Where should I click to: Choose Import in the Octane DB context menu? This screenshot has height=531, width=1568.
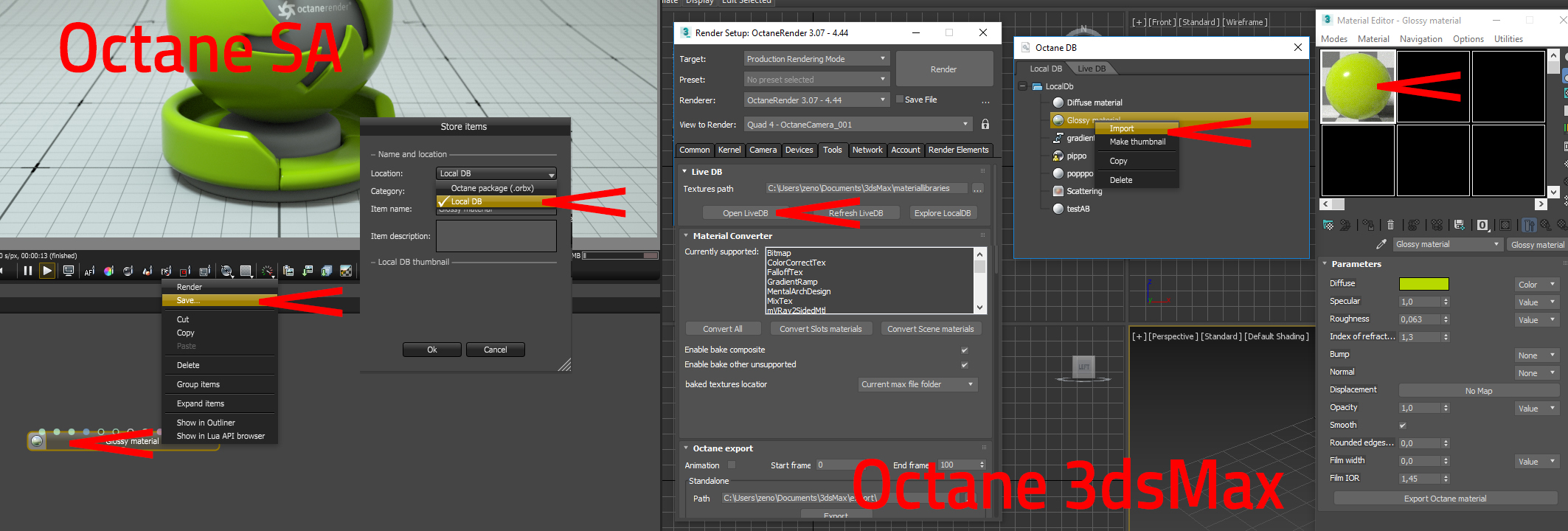tap(1137, 128)
